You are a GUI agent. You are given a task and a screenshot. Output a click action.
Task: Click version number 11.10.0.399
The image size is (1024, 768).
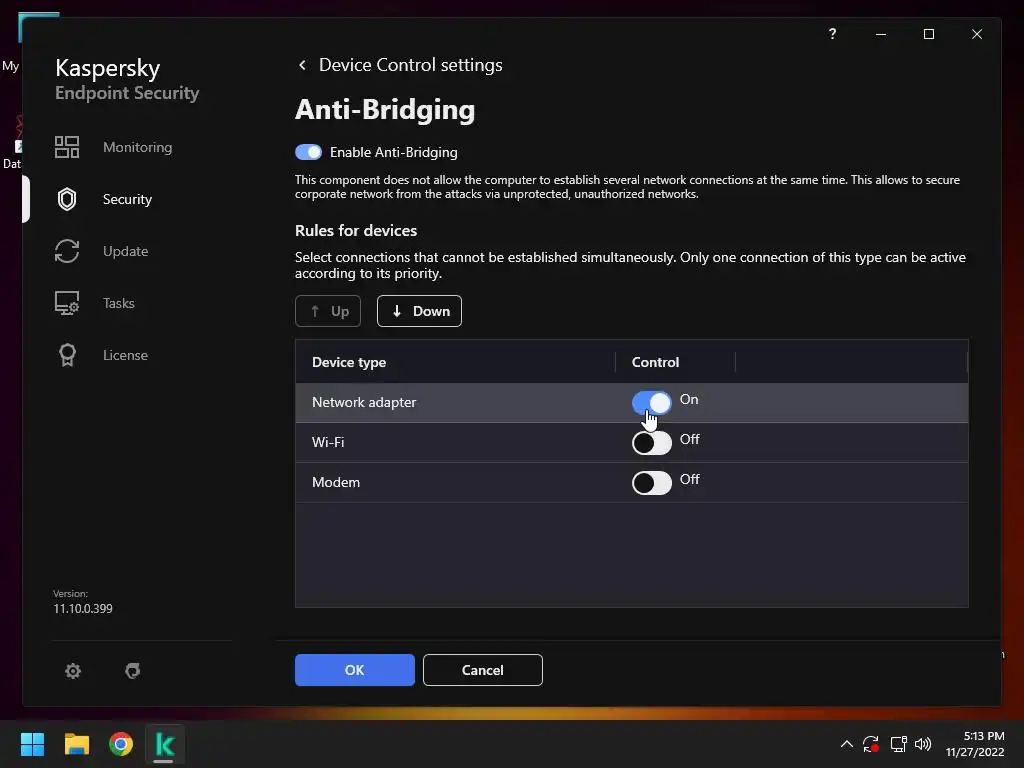click(x=83, y=609)
